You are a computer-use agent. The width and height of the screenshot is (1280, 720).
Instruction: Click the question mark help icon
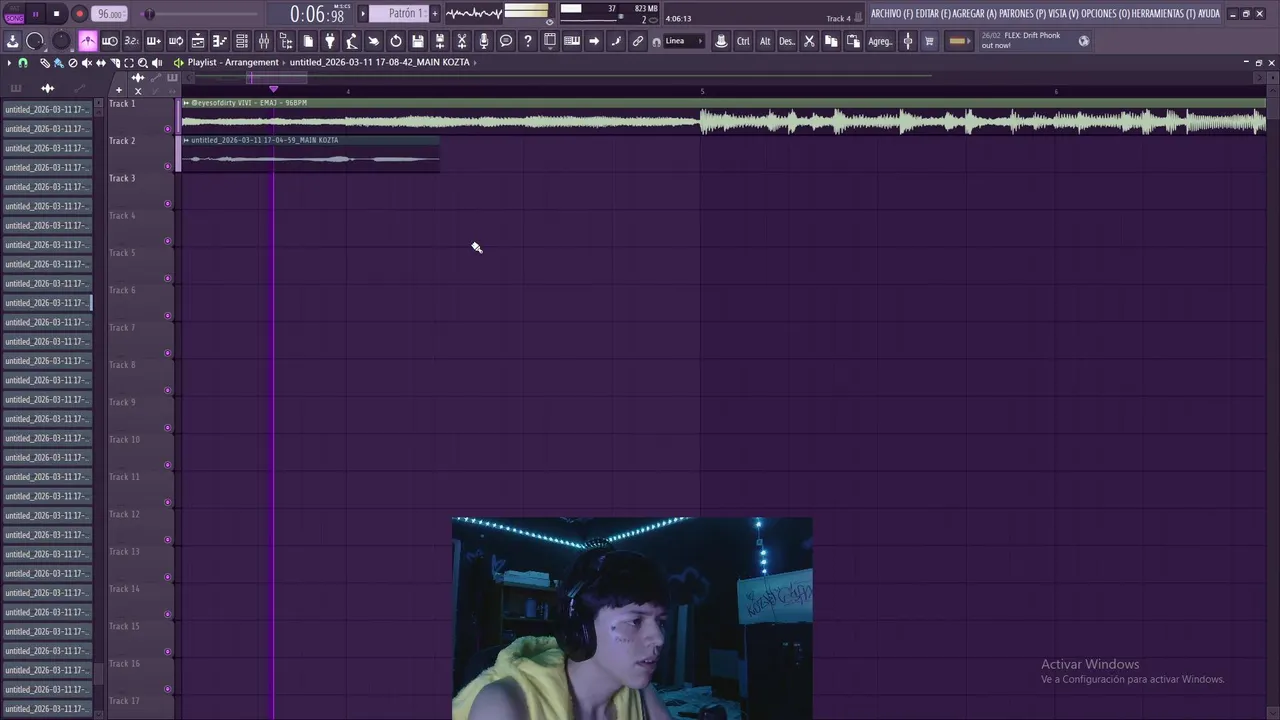pyautogui.click(x=528, y=41)
